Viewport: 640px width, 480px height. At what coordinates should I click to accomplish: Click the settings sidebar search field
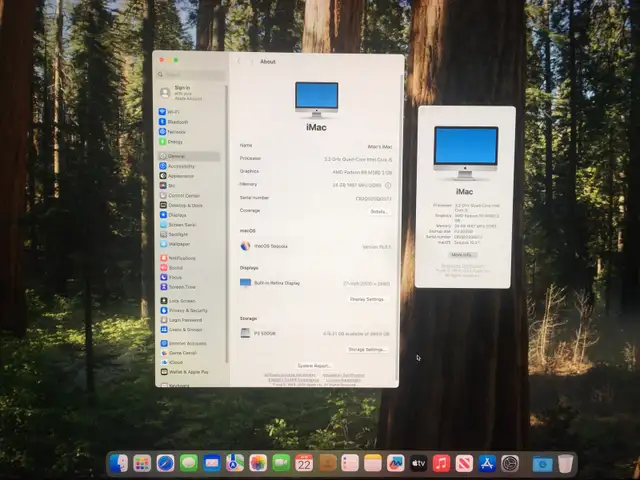(191, 75)
